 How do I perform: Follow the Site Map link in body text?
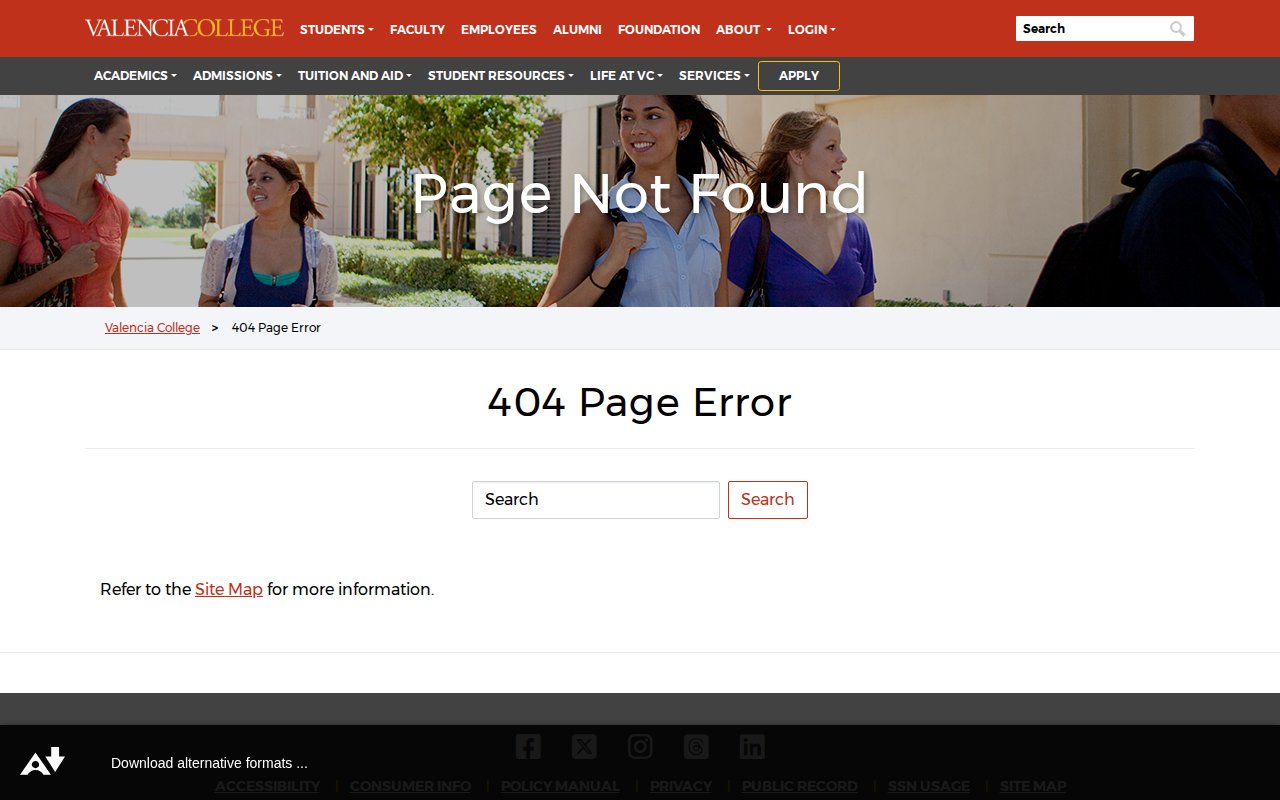[228, 590]
